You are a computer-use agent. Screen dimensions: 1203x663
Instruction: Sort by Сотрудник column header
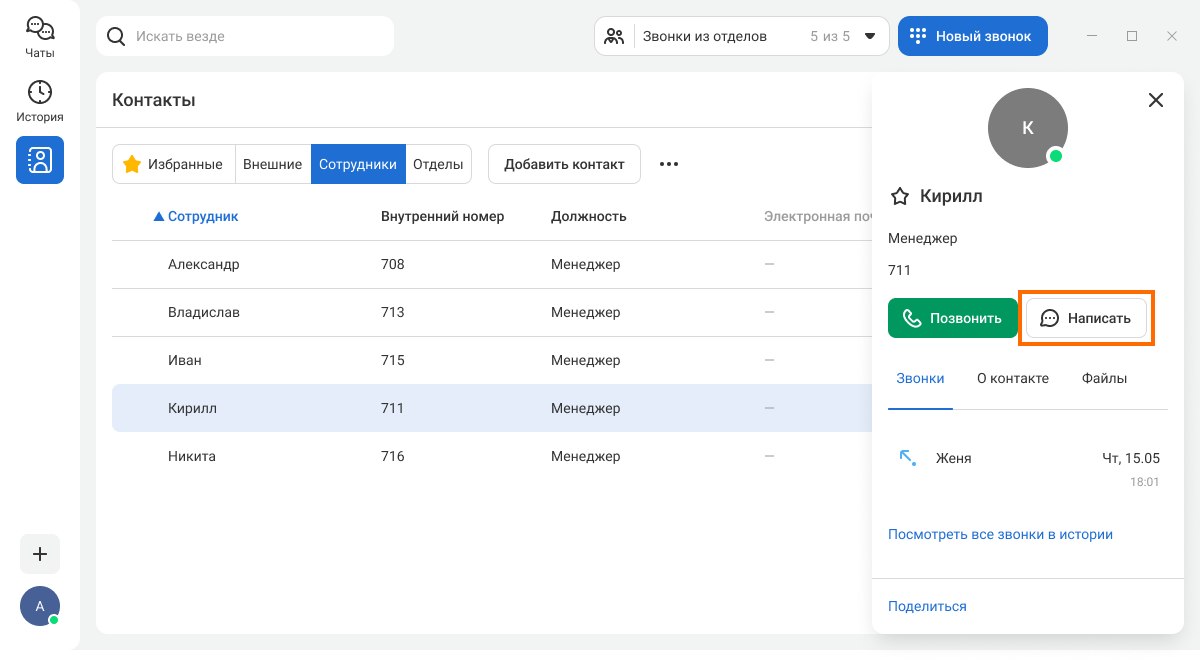coord(202,216)
